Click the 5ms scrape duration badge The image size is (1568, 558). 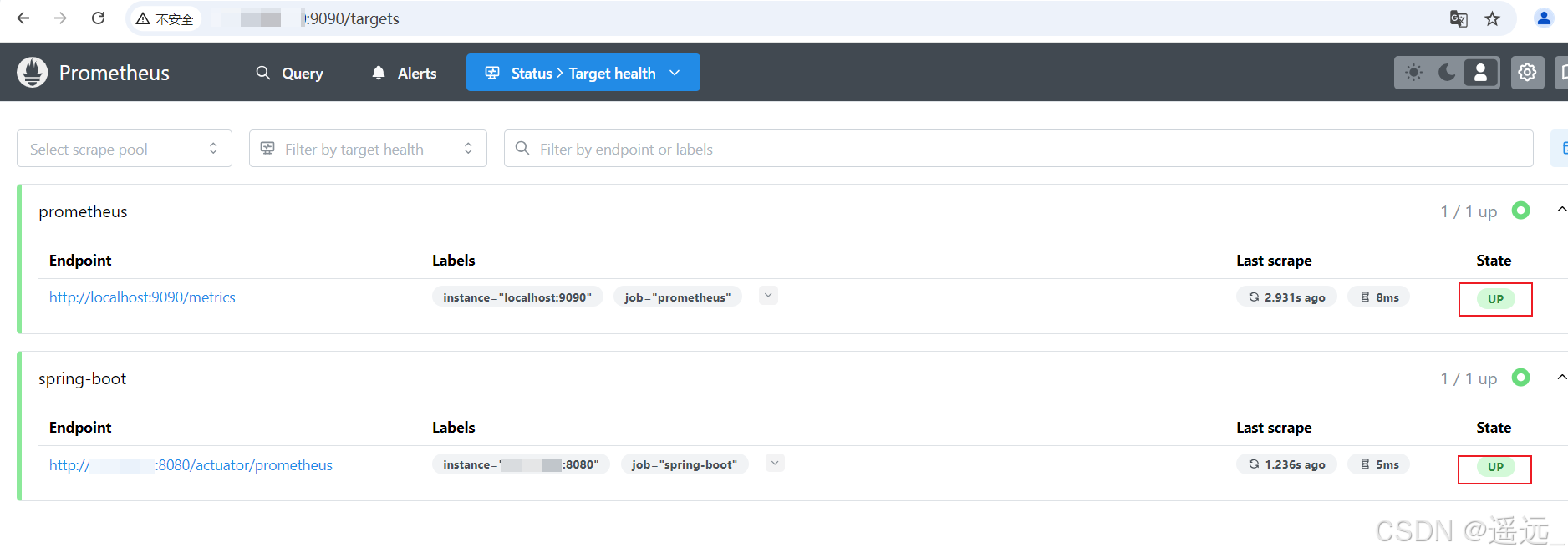pyautogui.click(x=1379, y=464)
